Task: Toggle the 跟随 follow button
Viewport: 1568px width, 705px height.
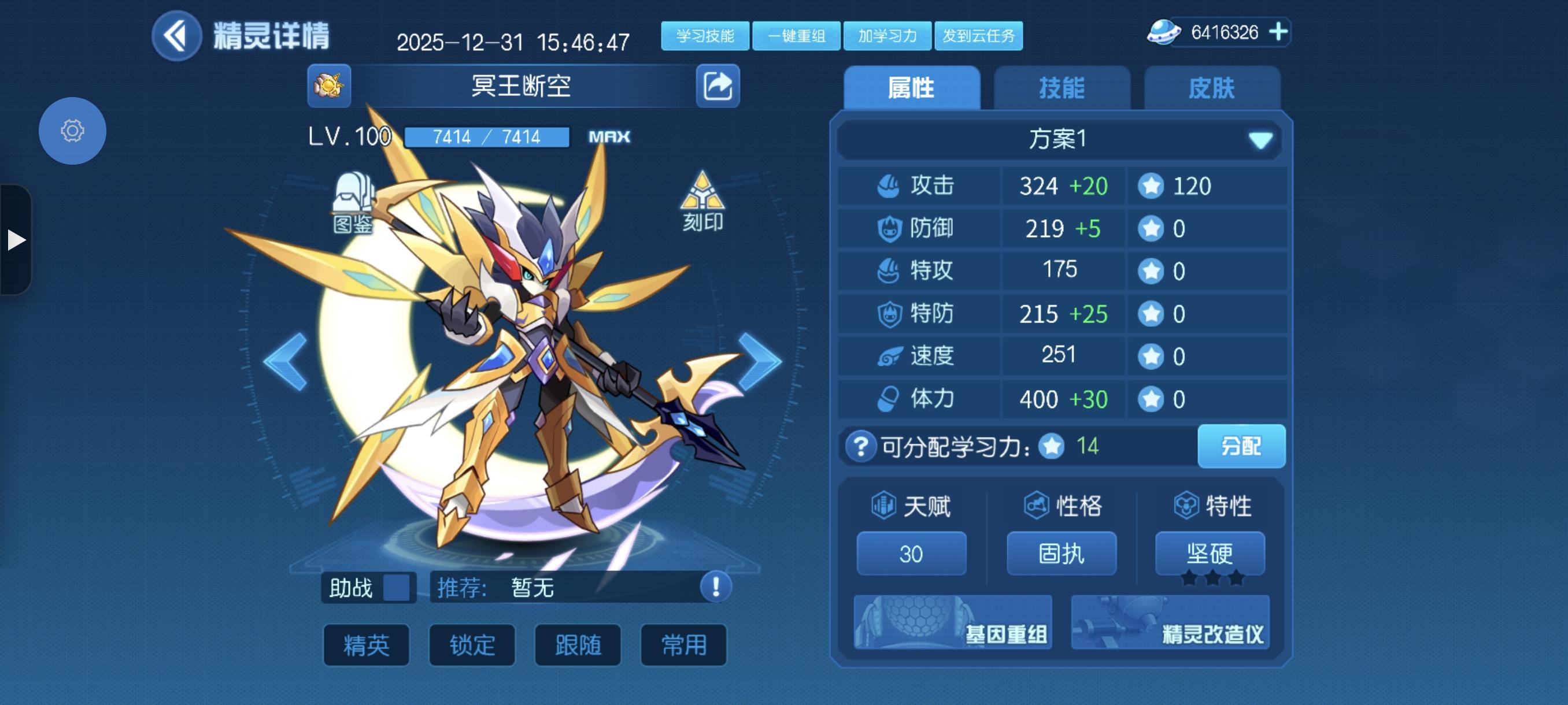Action: pyautogui.click(x=578, y=645)
